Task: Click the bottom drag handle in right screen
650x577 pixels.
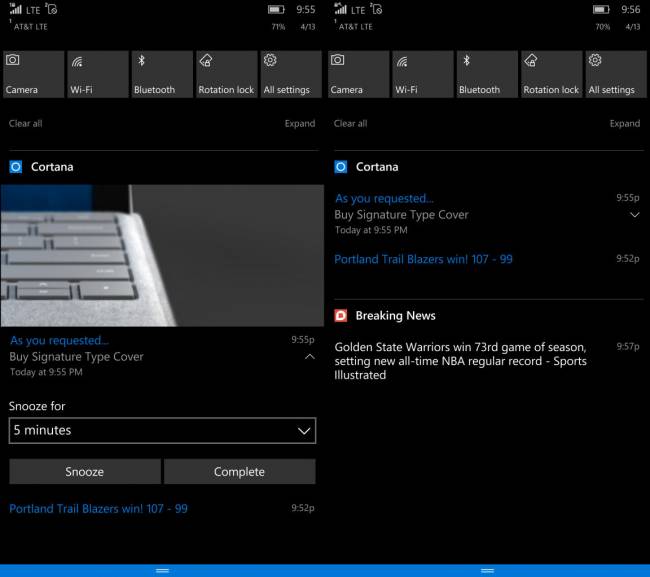Action: tap(487, 571)
